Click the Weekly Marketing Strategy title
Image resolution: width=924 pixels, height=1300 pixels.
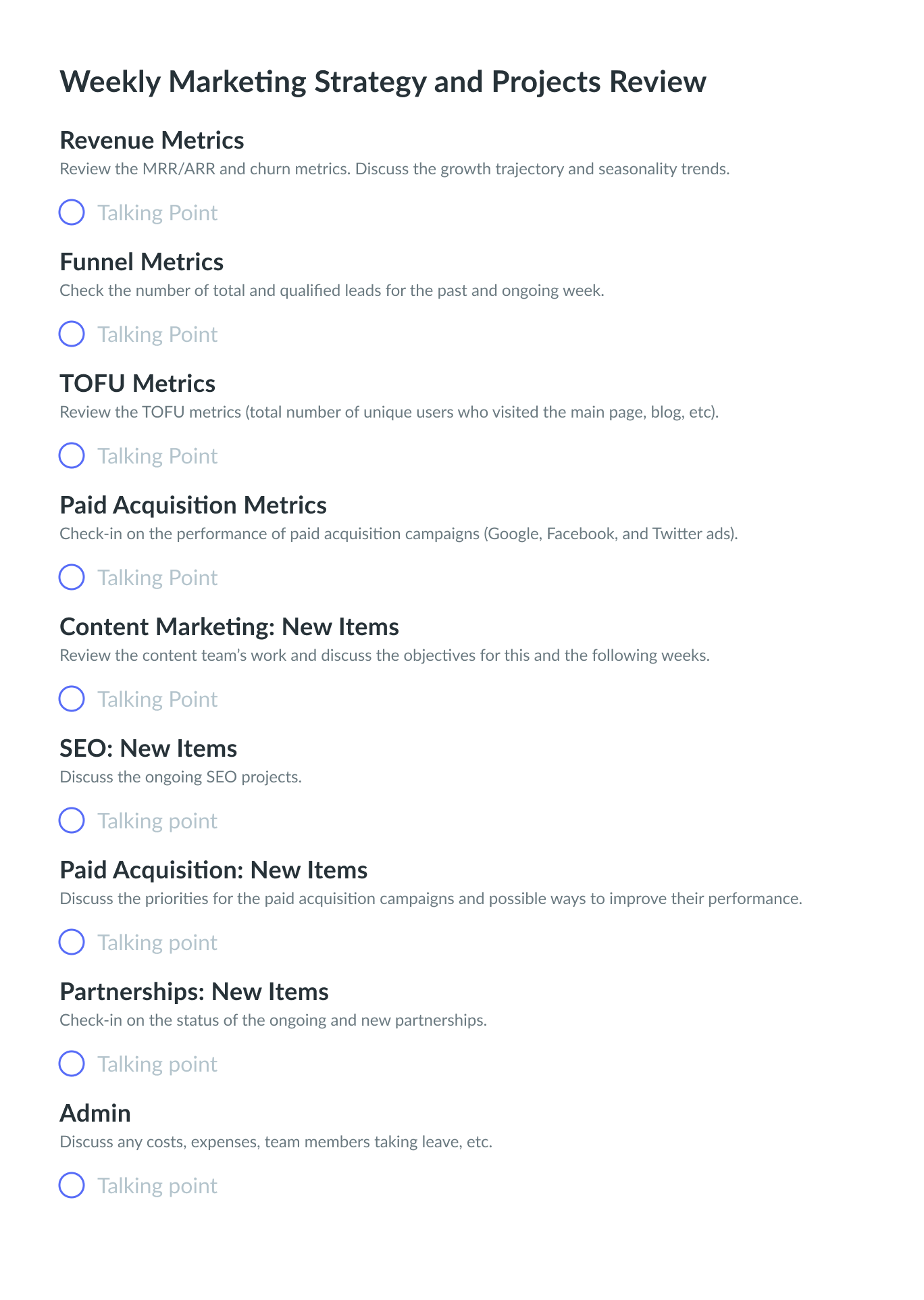pyautogui.click(x=383, y=82)
